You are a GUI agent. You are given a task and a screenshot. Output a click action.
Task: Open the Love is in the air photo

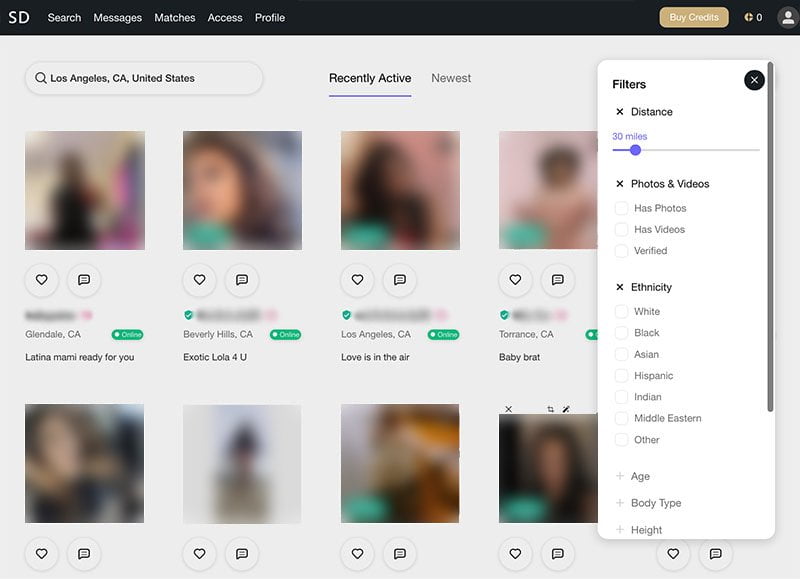401,190
